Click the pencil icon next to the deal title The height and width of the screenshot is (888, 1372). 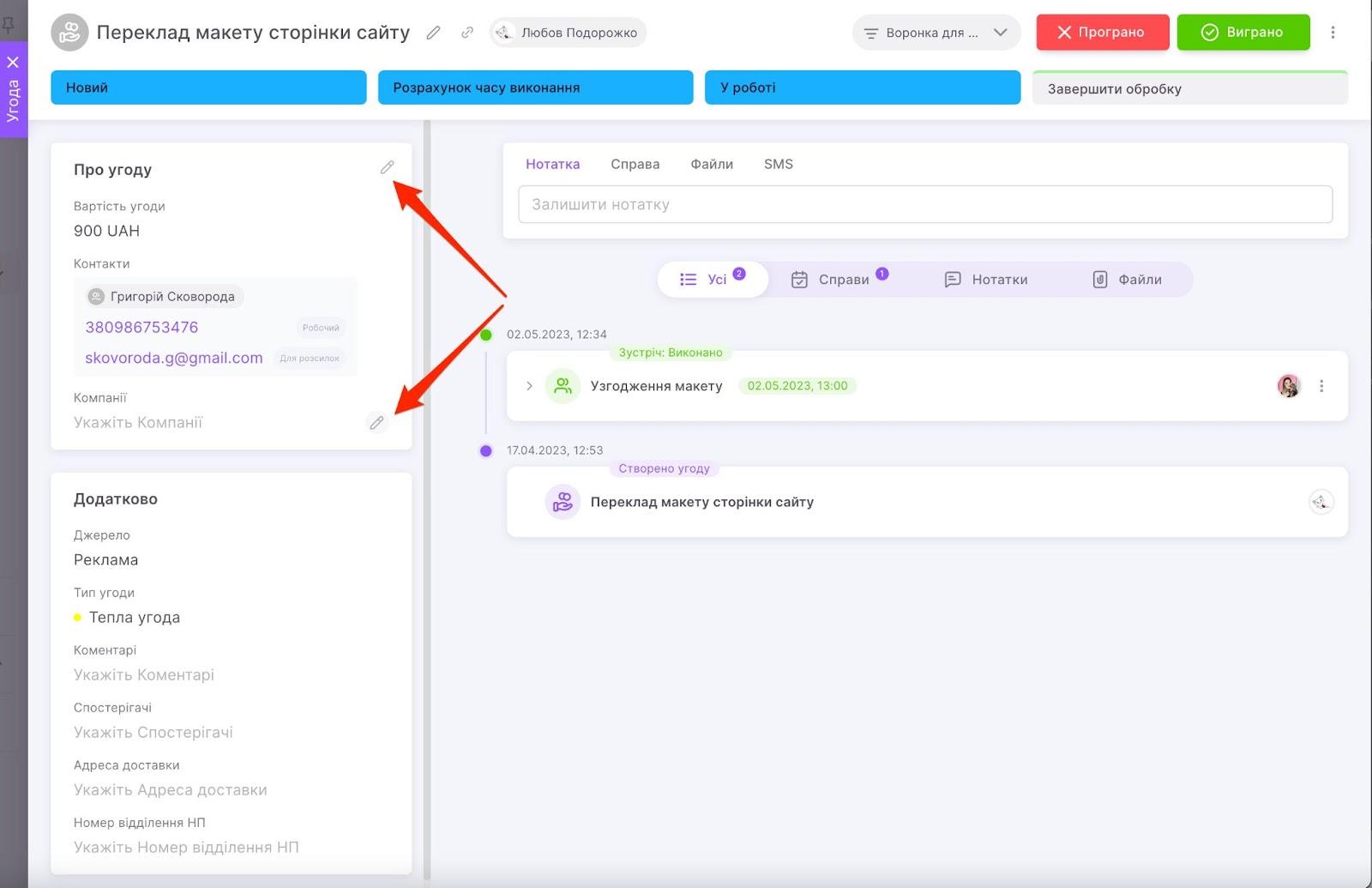click(x=434, y=33)
